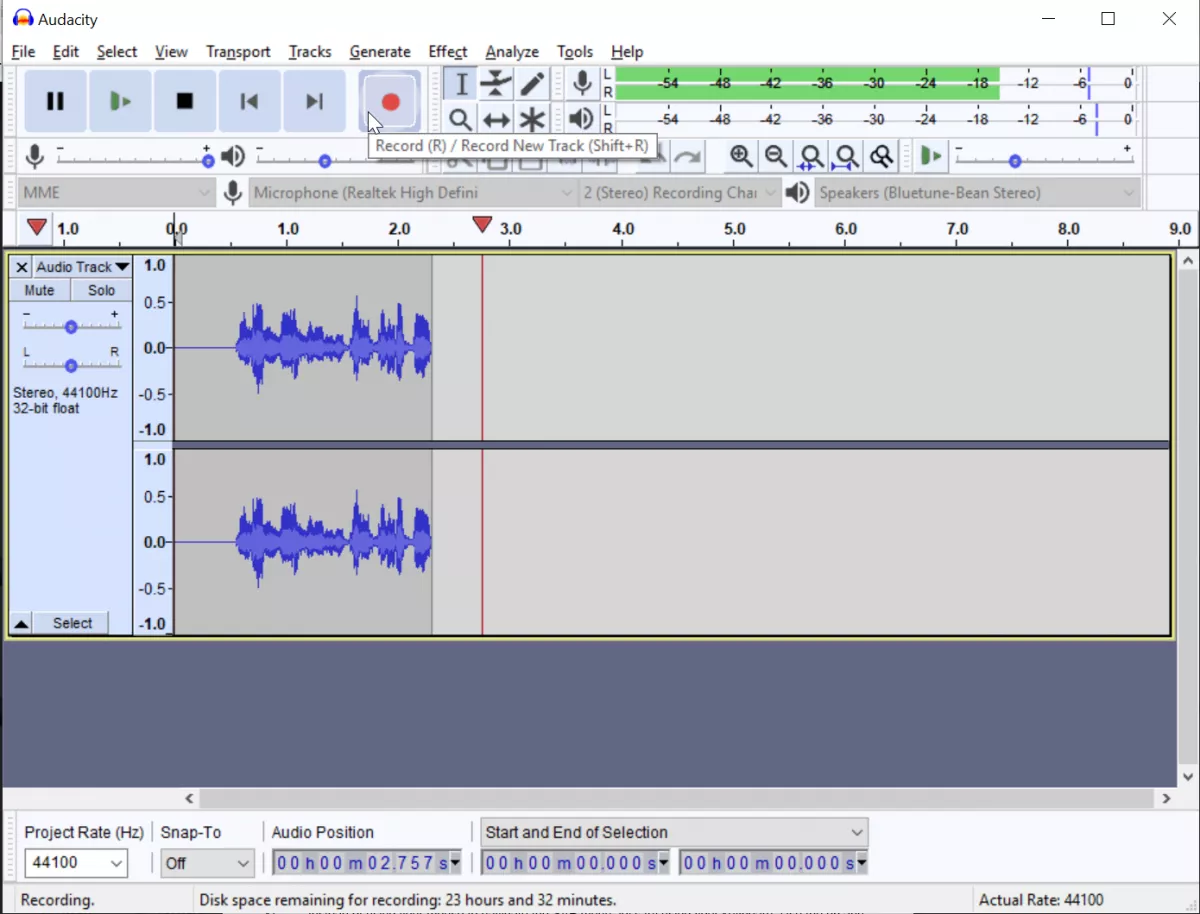This screenshot has width=1200, height=914.
Task: Click the red Record button
Action: pos(390,101)
